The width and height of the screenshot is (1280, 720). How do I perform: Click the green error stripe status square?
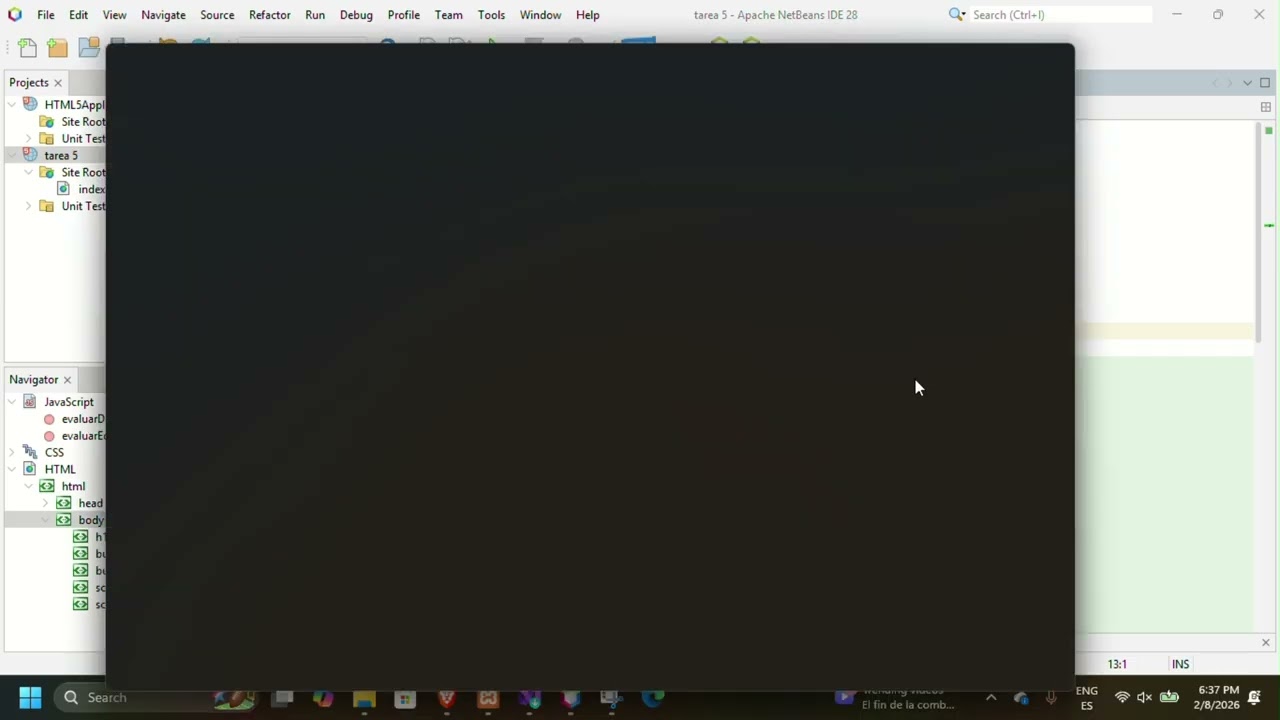pos(1269,131)
